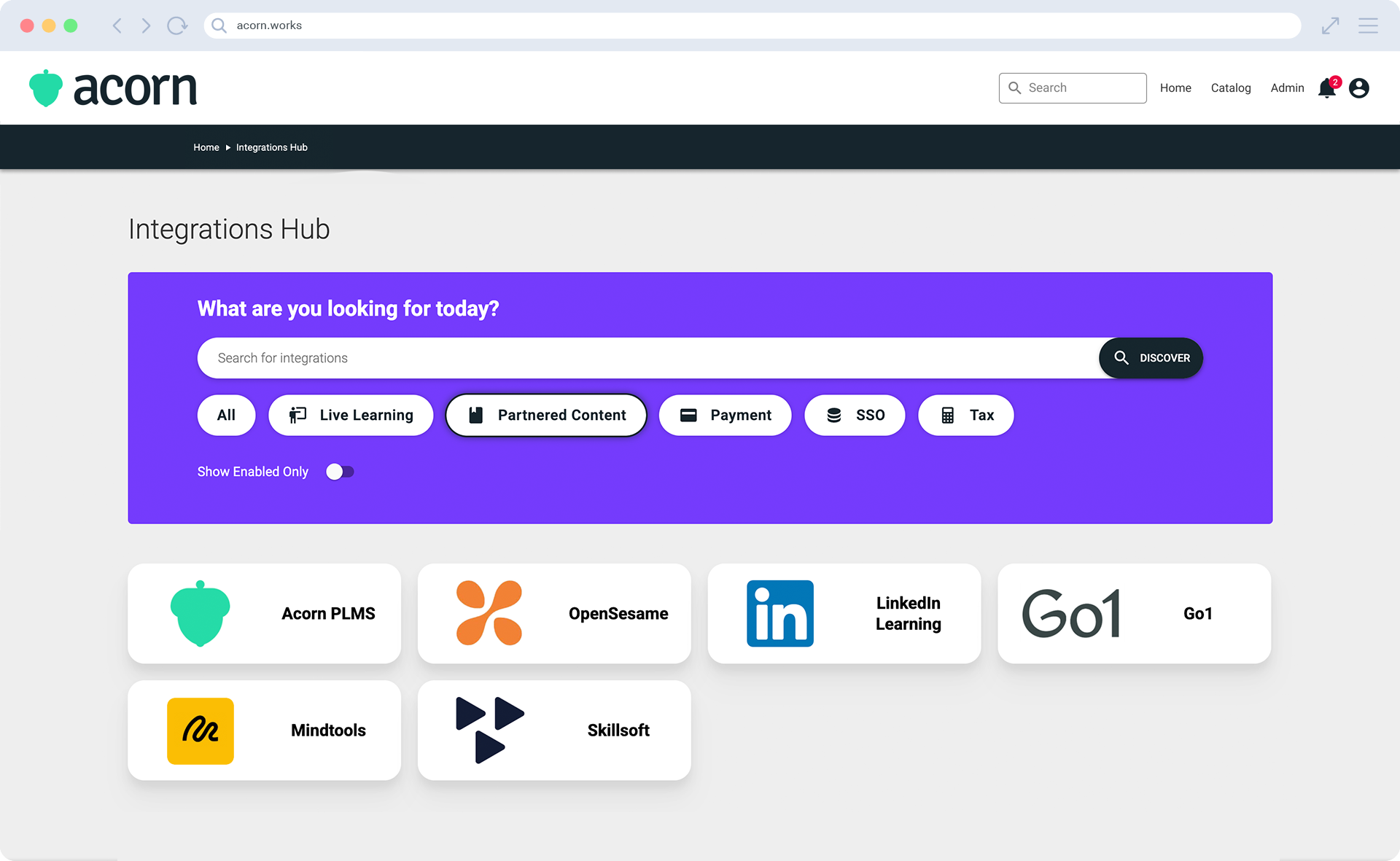
Task: Click the Mindtools yellow logo
Action: pos(200,731)
